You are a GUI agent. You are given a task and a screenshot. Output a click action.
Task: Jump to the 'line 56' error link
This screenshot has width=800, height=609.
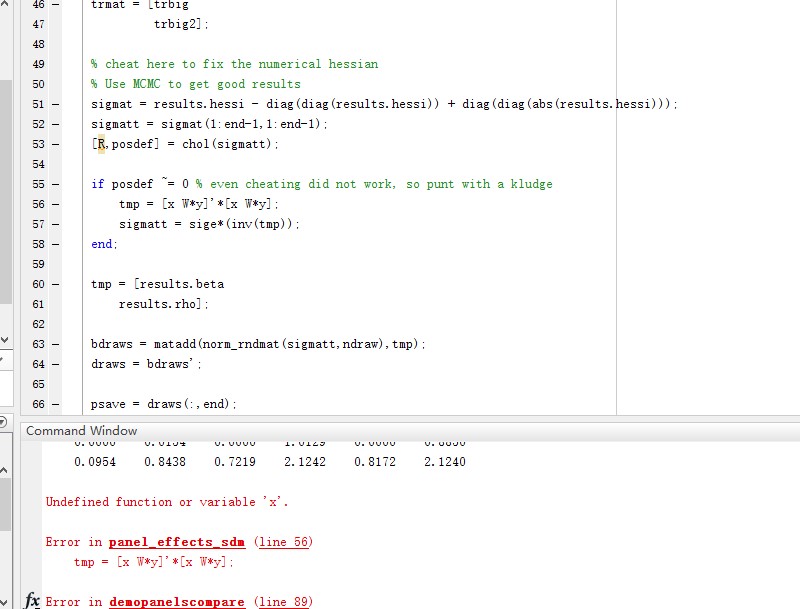point(283,542)
